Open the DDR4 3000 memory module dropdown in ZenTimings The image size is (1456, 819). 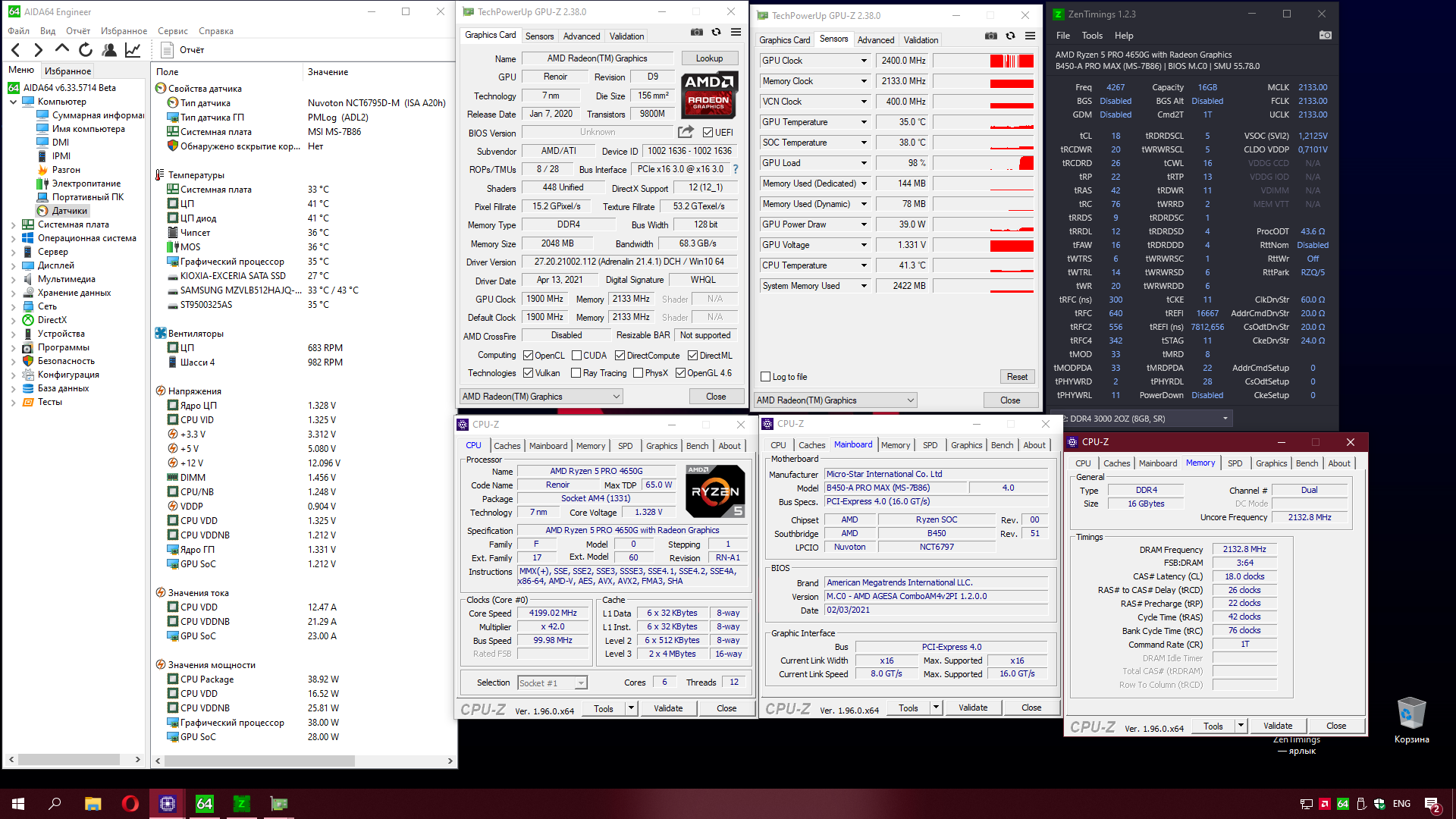[x=1225, y=419]
